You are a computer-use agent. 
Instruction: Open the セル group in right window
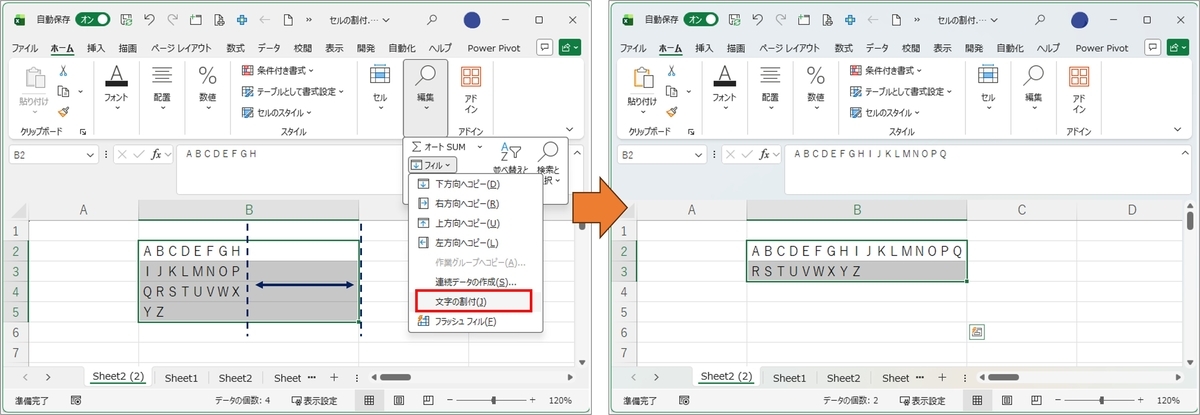pos(988,89)
